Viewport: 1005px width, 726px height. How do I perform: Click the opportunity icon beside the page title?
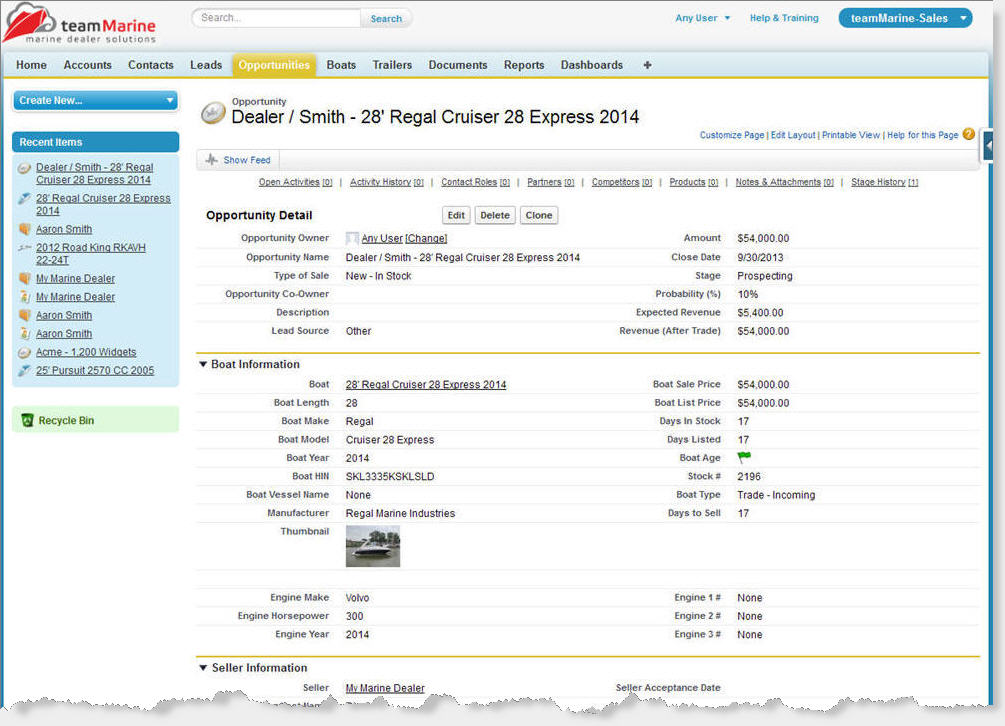(213, 114)
